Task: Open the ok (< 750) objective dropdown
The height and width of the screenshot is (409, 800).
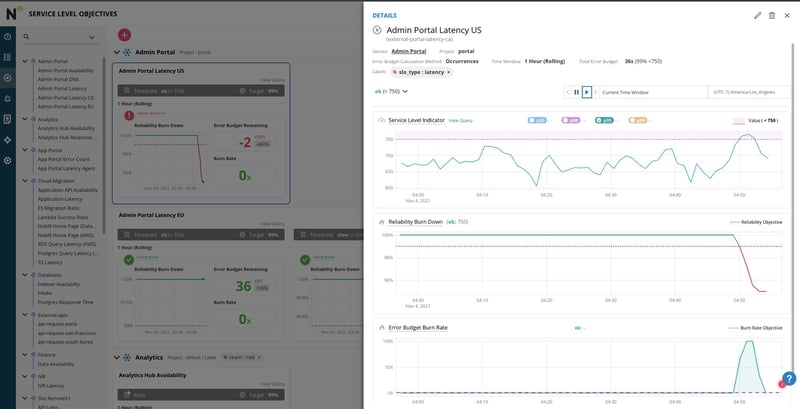Action: 391,92
